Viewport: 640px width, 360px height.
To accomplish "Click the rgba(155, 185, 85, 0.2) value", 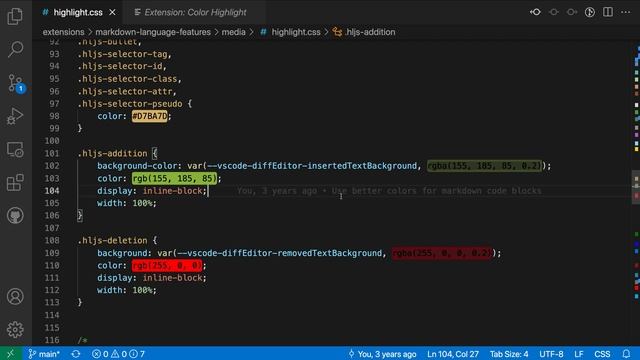I will pos(484,166).
